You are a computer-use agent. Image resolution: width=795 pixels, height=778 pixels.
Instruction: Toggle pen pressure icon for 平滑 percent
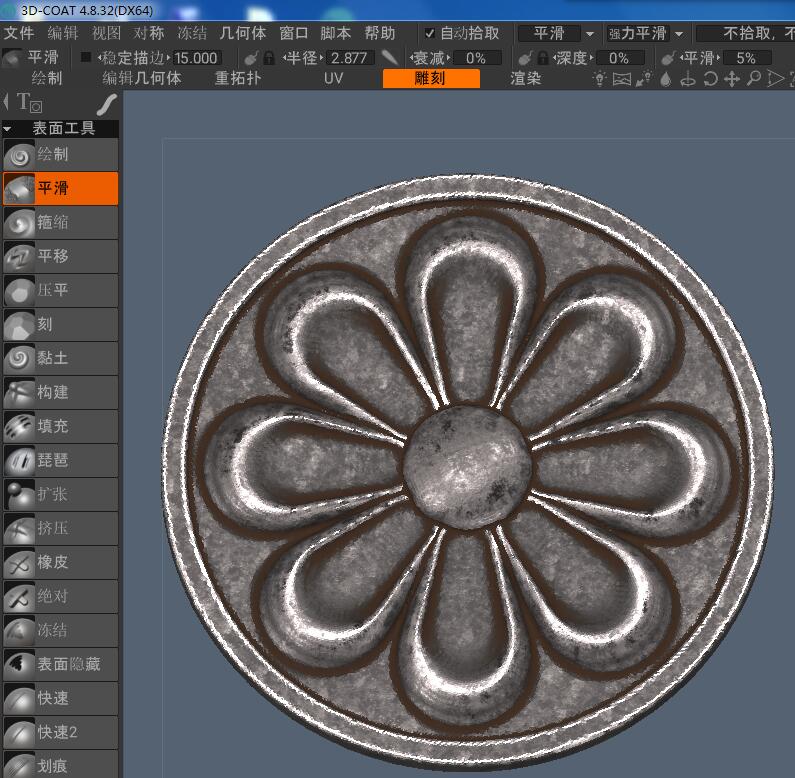tap(668, 58)
